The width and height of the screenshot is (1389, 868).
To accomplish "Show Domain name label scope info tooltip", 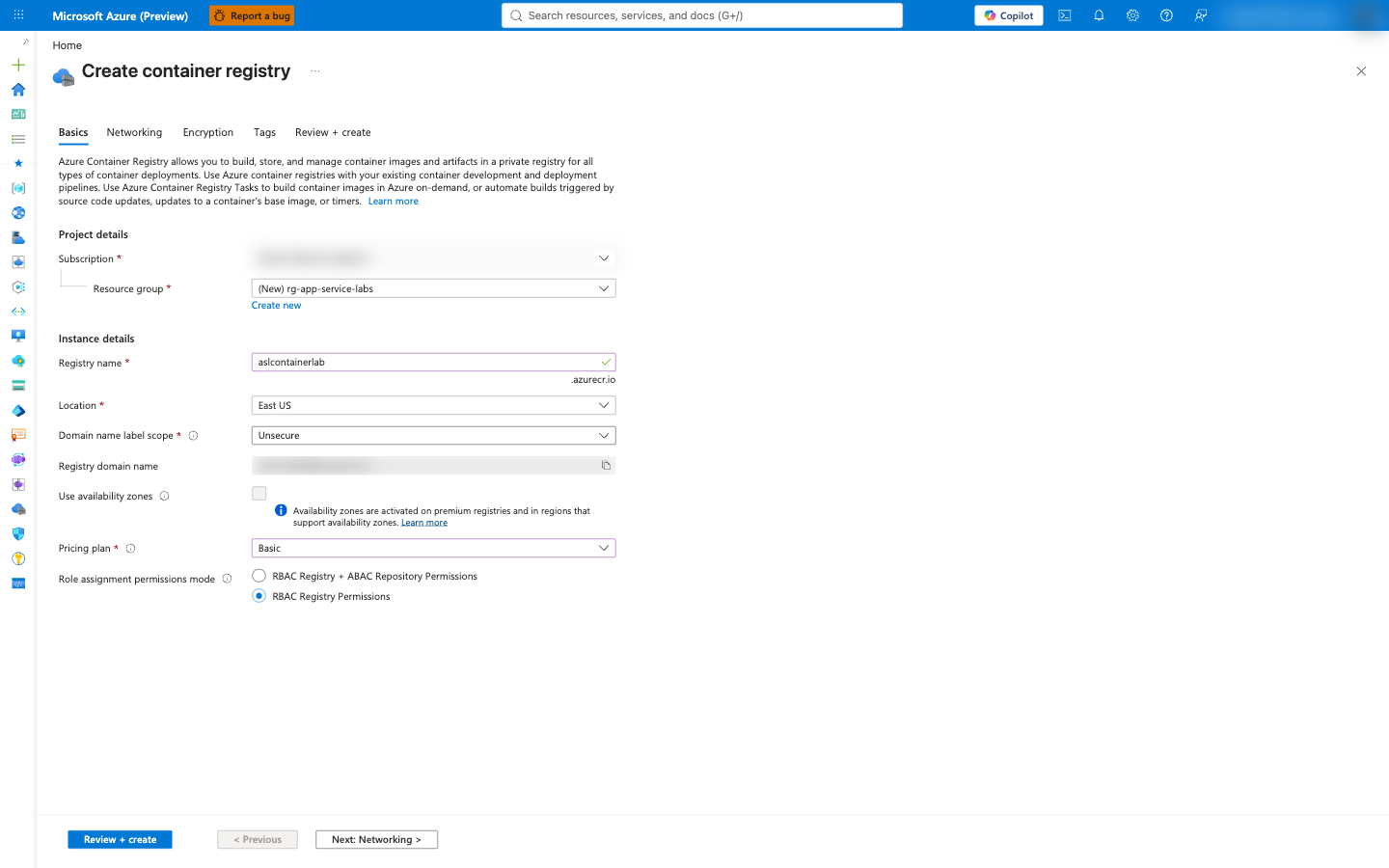I will 193,436.
